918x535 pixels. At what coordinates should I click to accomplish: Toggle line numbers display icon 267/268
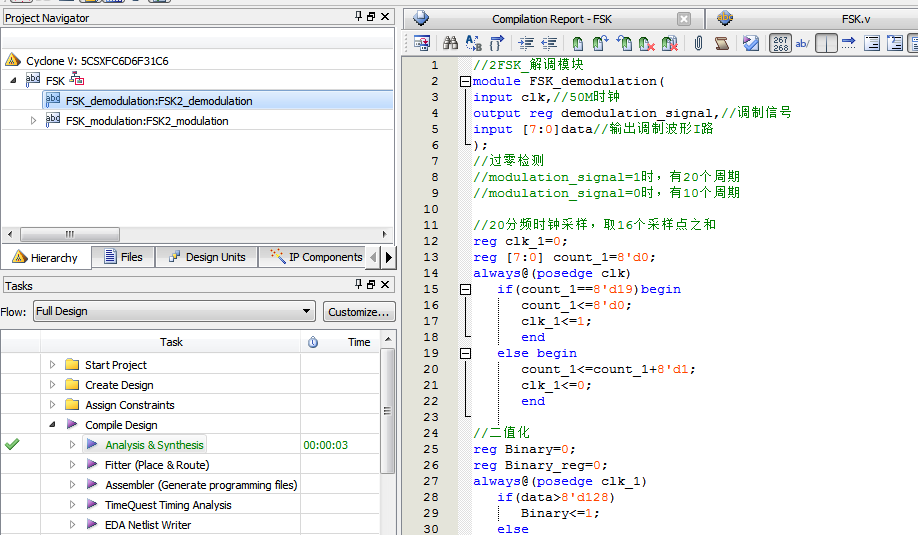(x=780, y=43)
